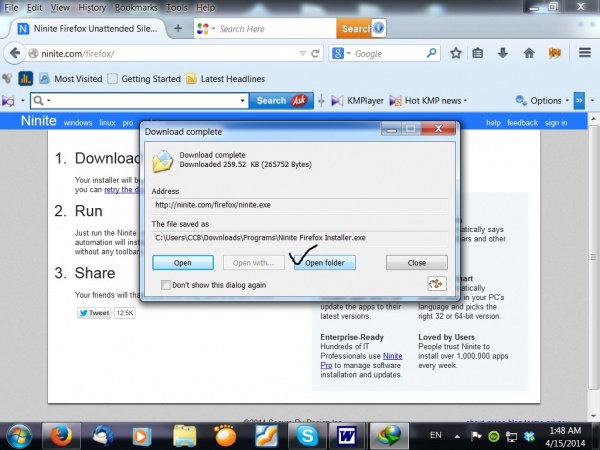Screen dimensions: 600x450
Task: Expand the toolbar overflow chevron
Action: click(579, 101)
